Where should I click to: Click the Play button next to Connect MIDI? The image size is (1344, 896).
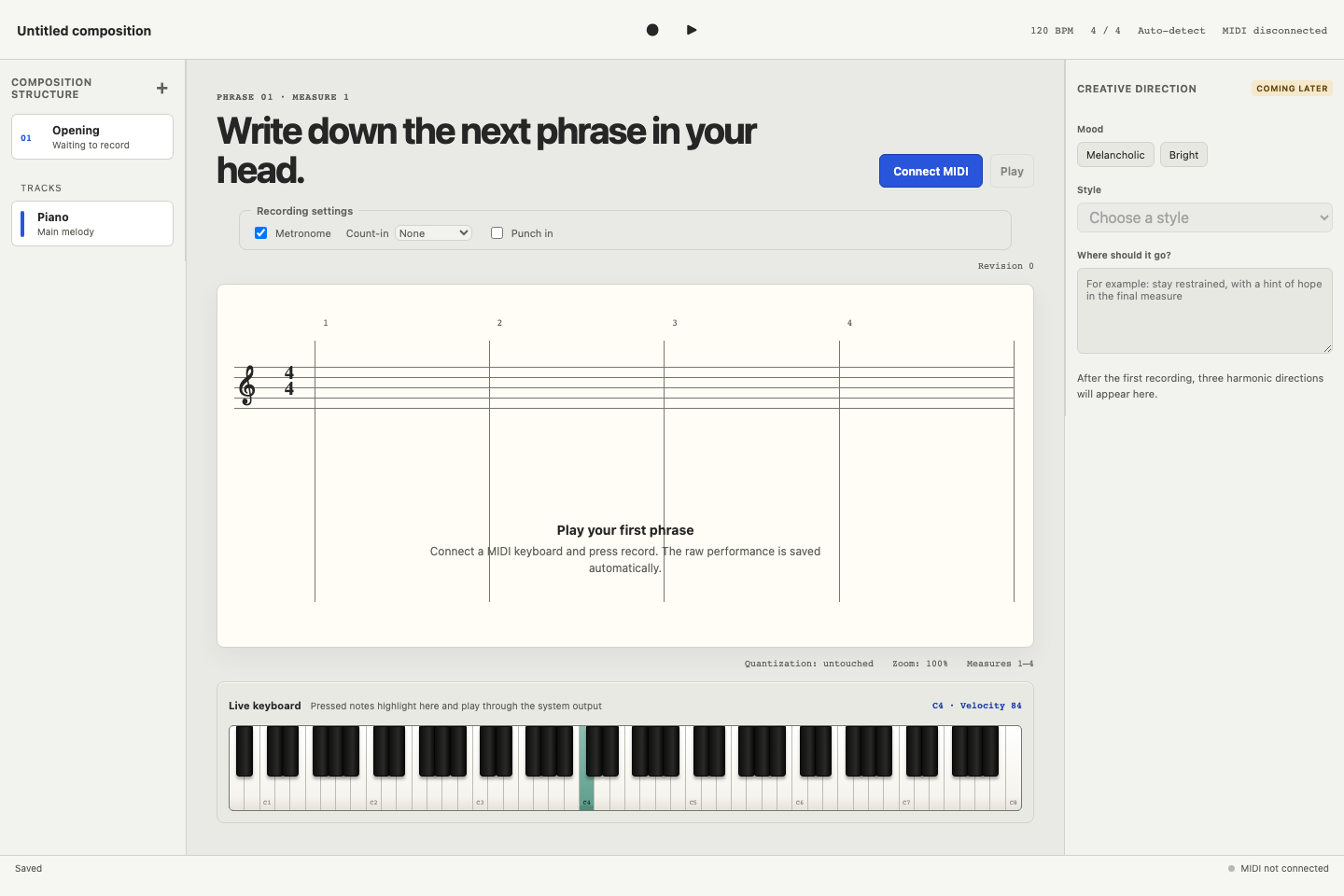pyautogui.click(x=1012, y=171)
